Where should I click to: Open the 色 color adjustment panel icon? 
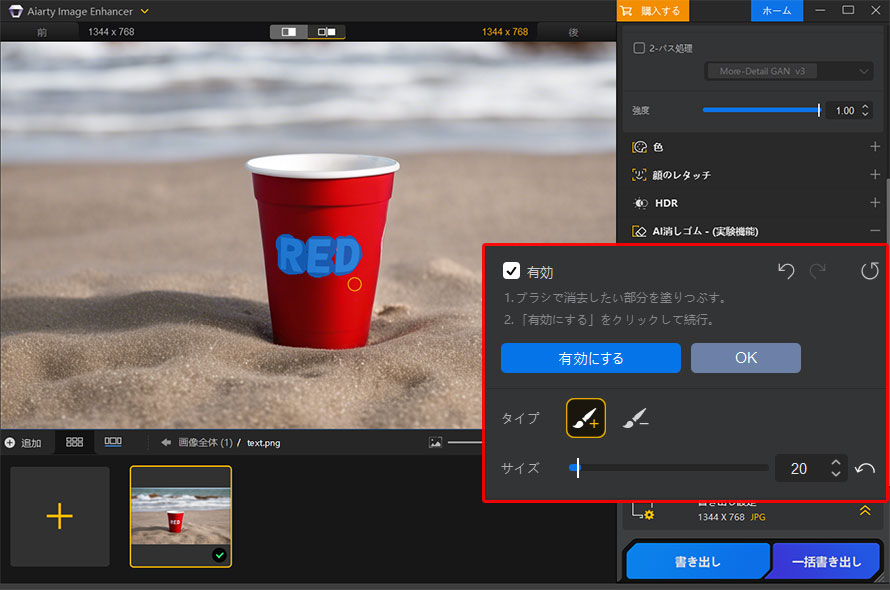(x=639, y=147)
